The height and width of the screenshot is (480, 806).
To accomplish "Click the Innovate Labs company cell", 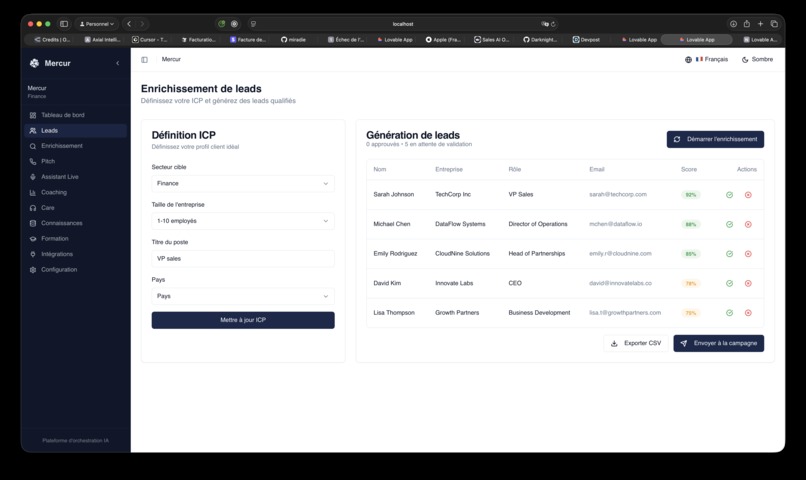I will coord(454,283).
